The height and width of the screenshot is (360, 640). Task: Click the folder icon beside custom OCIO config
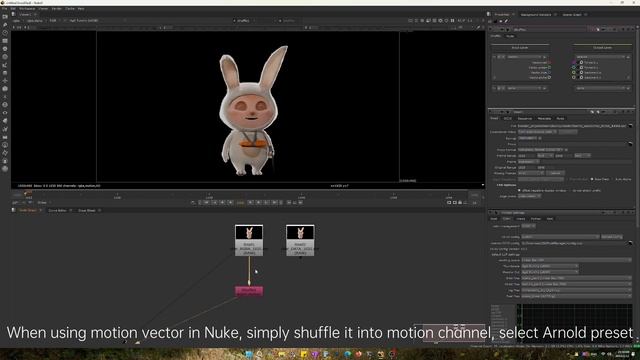point(630,243)
